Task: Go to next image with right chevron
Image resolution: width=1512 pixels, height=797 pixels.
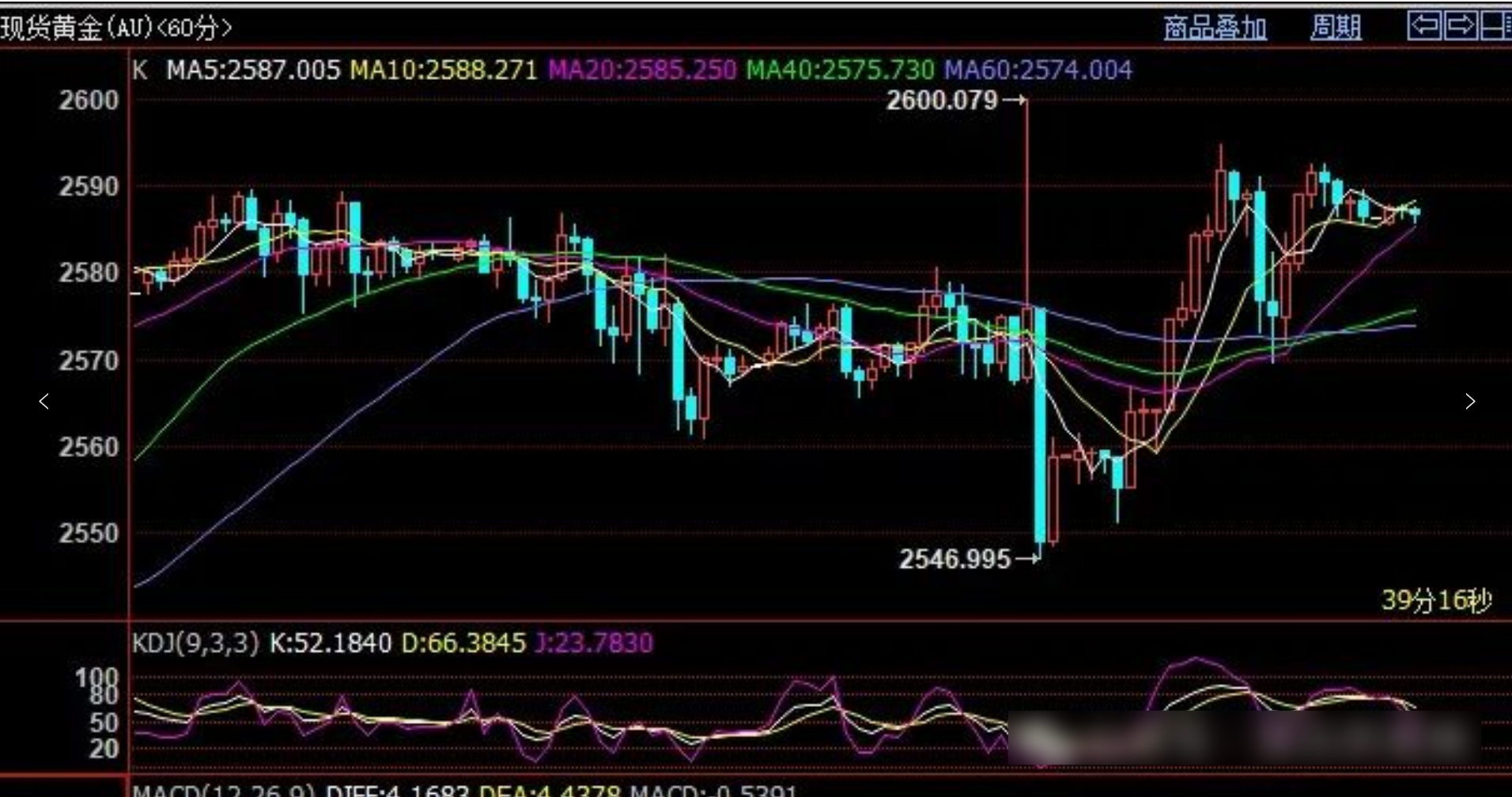Action: click(x=1469, y=402)
